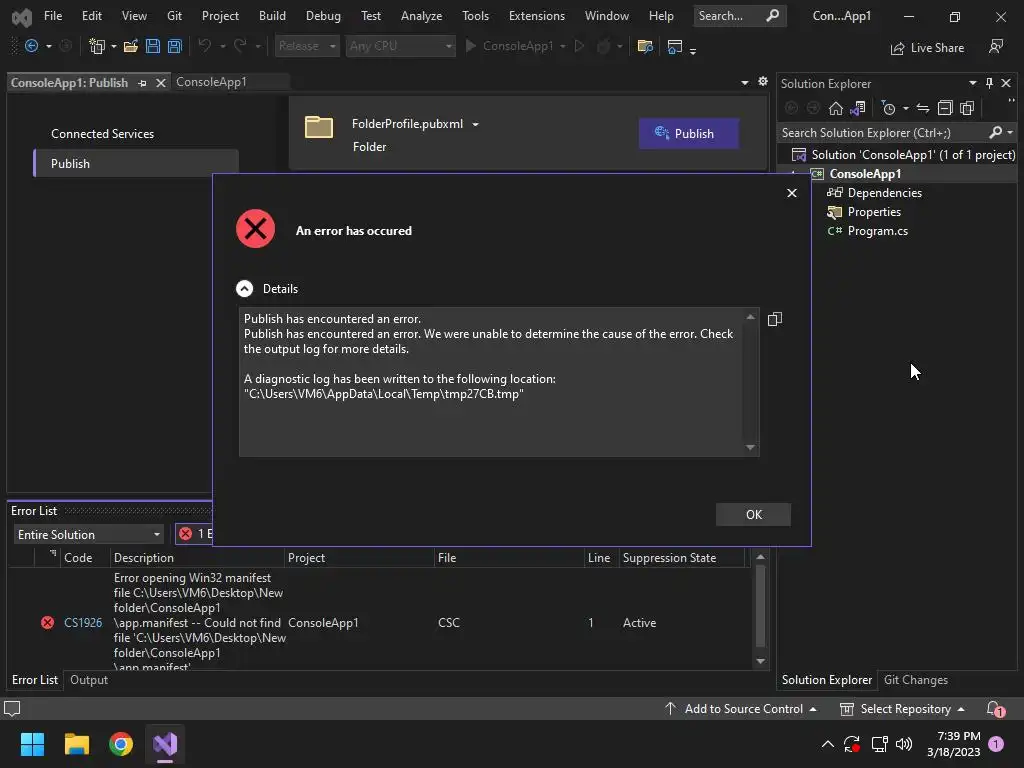Click the CS1926 error code link
Viewport: 1024px width, 768px height.
coord(83,623)
